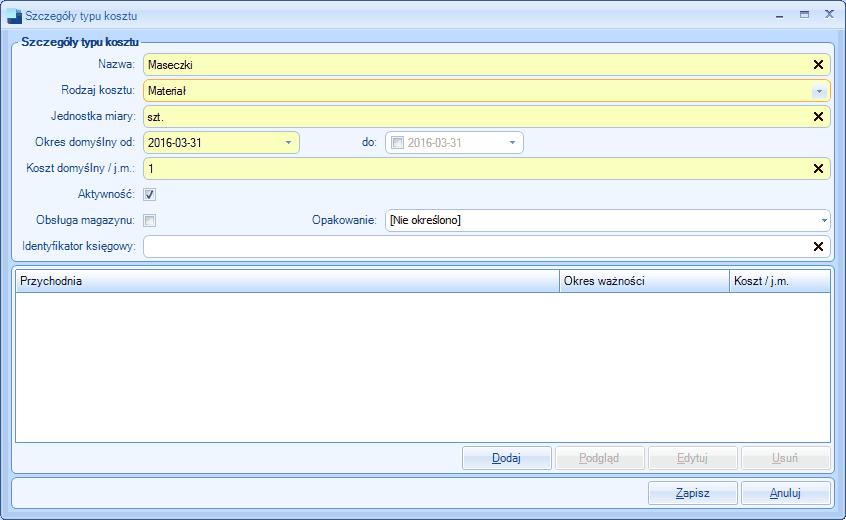Sort by the Przychodnia column header

point(288,281)
